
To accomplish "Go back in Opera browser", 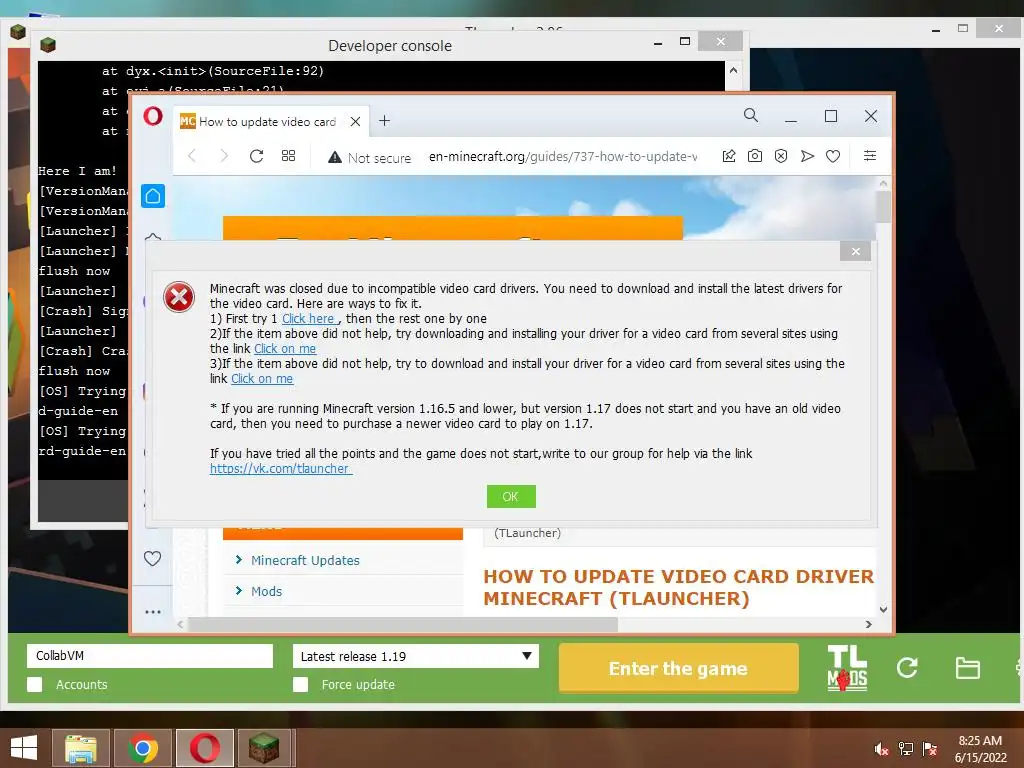I will (x=192, y=156).
